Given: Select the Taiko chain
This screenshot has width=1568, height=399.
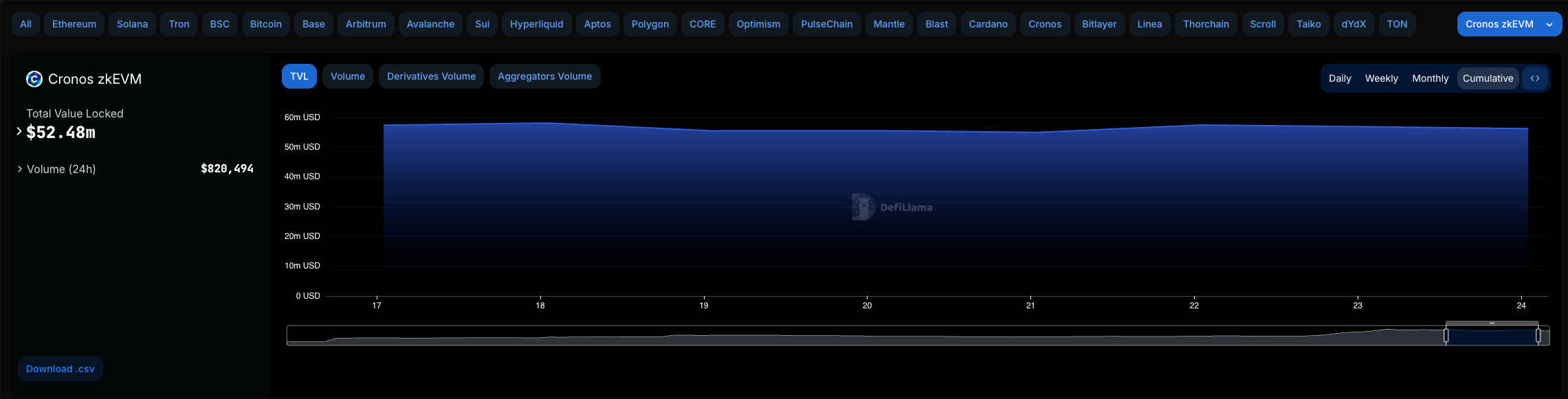Looking at the screenshot, I should 1309,24.
